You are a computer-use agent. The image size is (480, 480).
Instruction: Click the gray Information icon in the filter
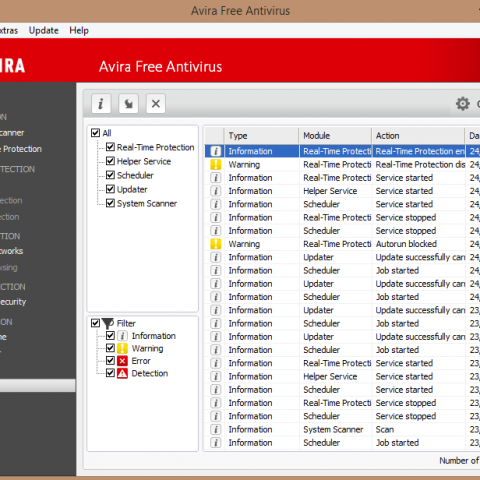point(122,336)
